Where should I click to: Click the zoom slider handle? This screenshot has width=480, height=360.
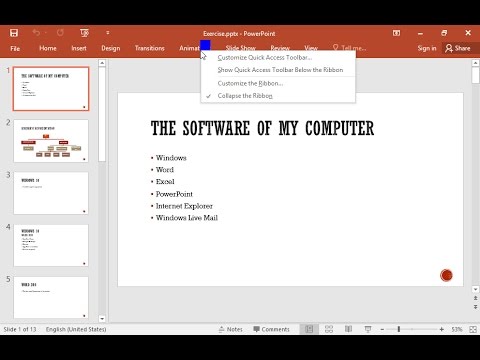coord(399,329)
